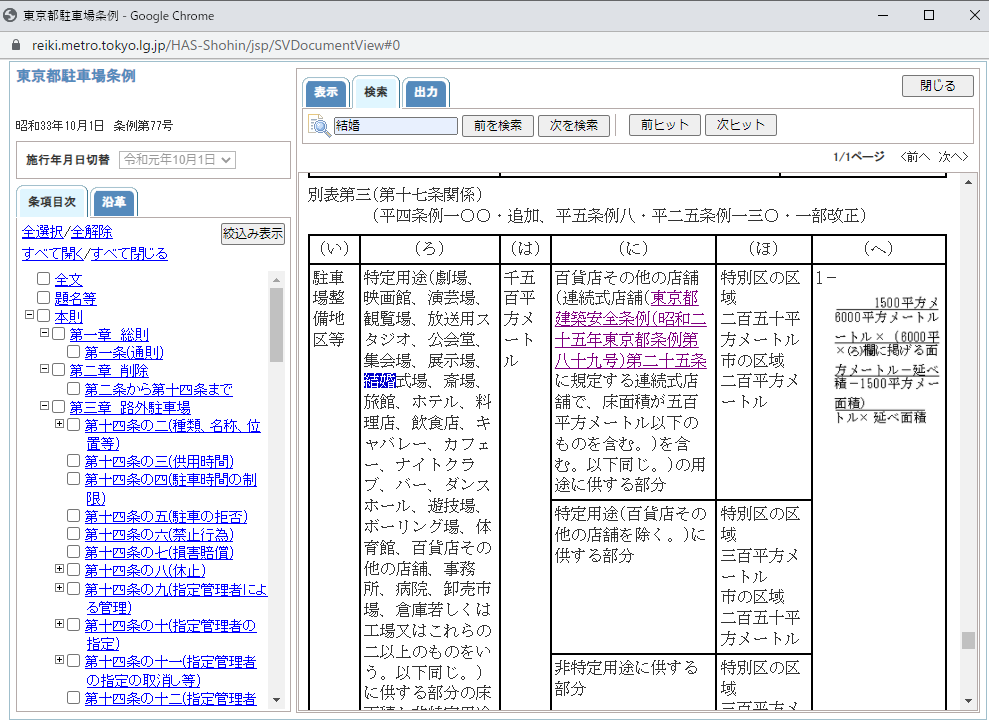Collapse the 第三章 路外駐車場 node
The width and height of the screenshot is (989, 720).
44,406
